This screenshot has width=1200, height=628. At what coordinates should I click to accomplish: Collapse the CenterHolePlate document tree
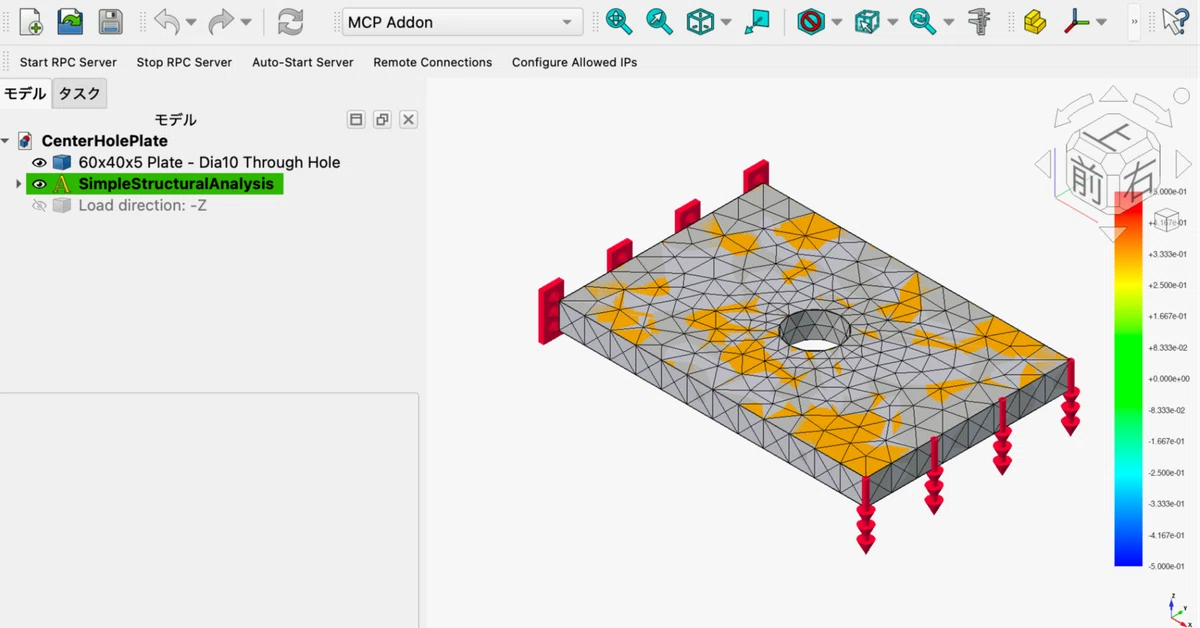6,141
